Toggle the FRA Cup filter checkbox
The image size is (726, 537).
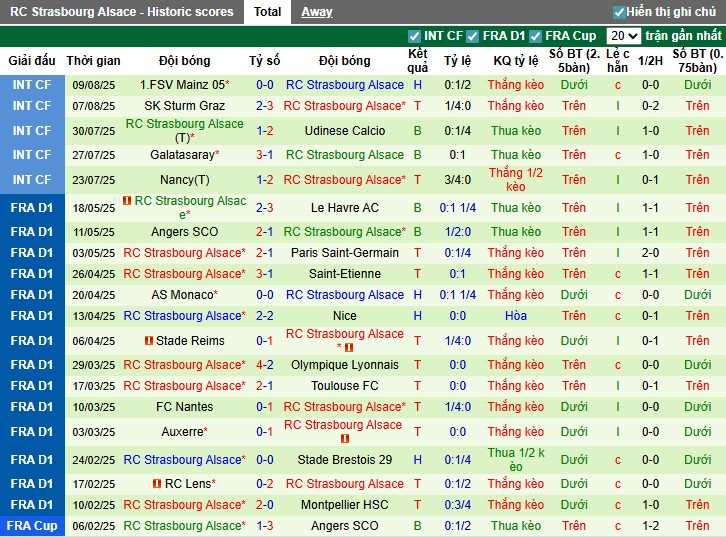[x=536, y=36]
